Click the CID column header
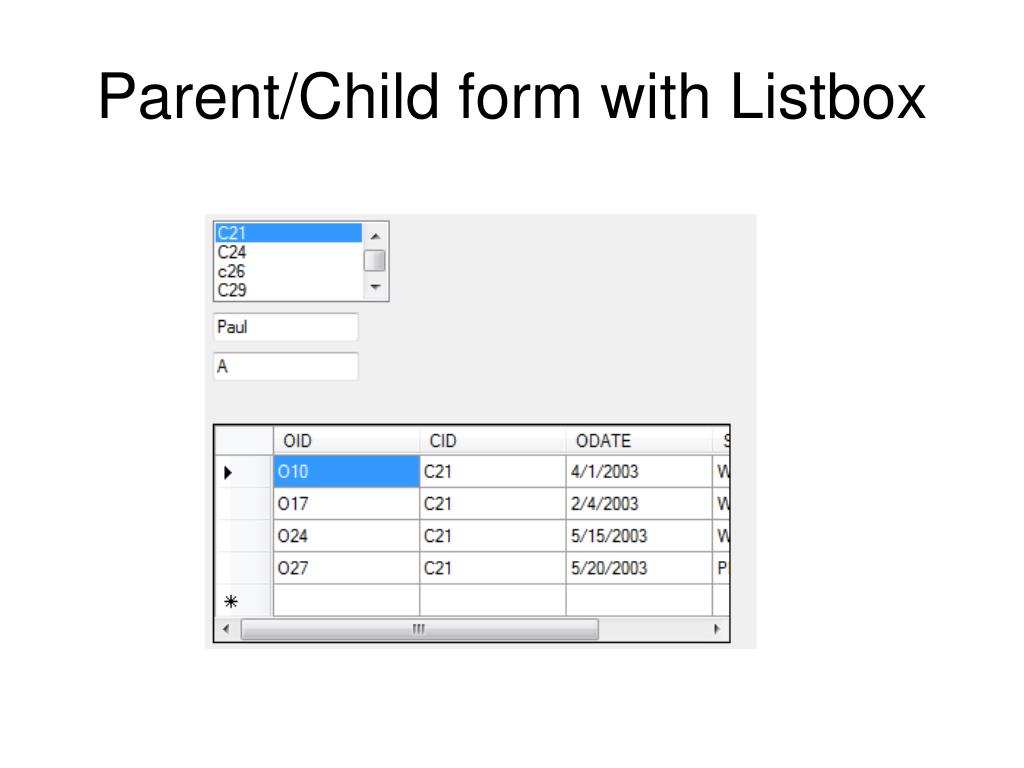1024x768 pixels. coord(492,441)
